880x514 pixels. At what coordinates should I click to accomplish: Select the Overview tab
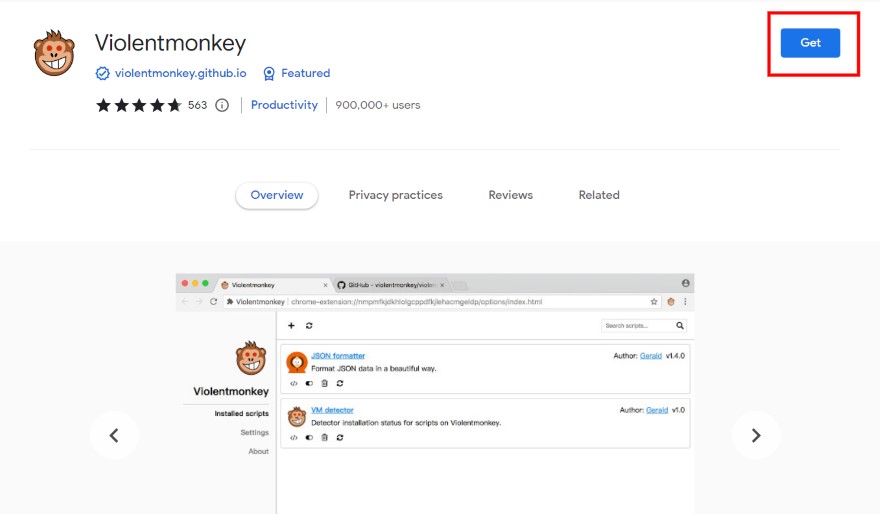tap(277, 195)
